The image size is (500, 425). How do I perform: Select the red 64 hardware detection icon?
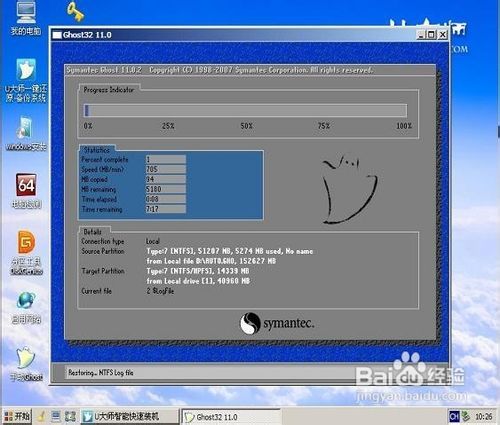(x=26, y=191)
